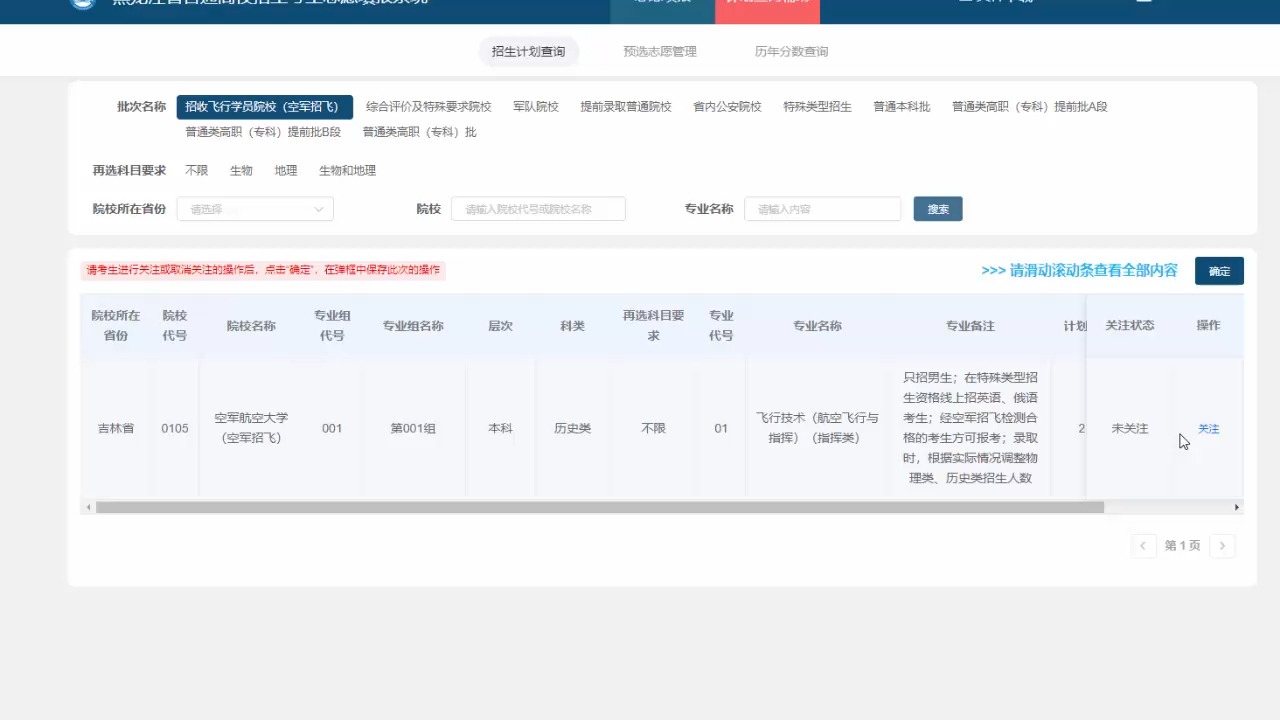1280x720 pixels.
Task: Click the 0105 school code cell
Action: click(x=175, y=429)
